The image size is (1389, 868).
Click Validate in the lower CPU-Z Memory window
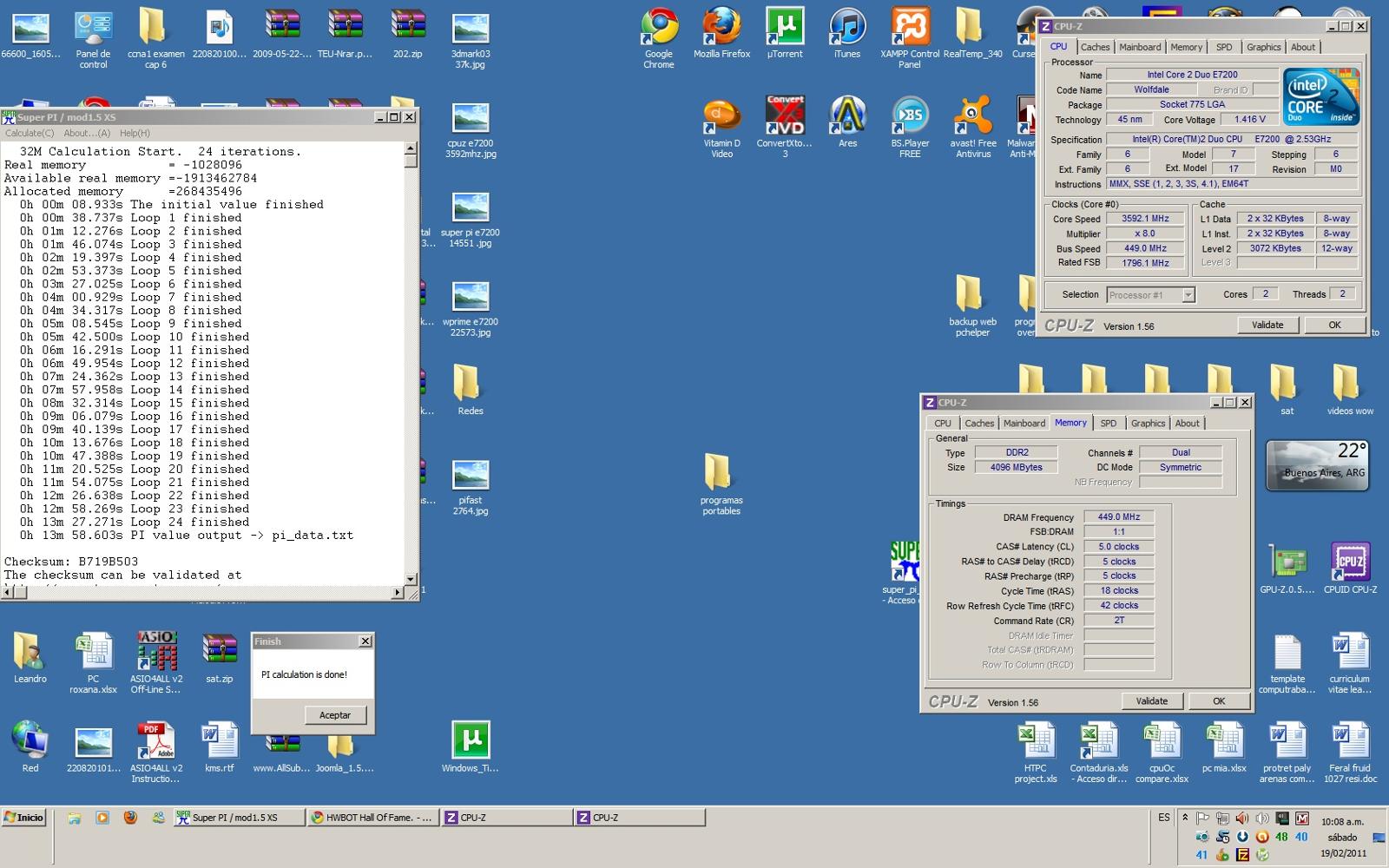[1152, 700]
